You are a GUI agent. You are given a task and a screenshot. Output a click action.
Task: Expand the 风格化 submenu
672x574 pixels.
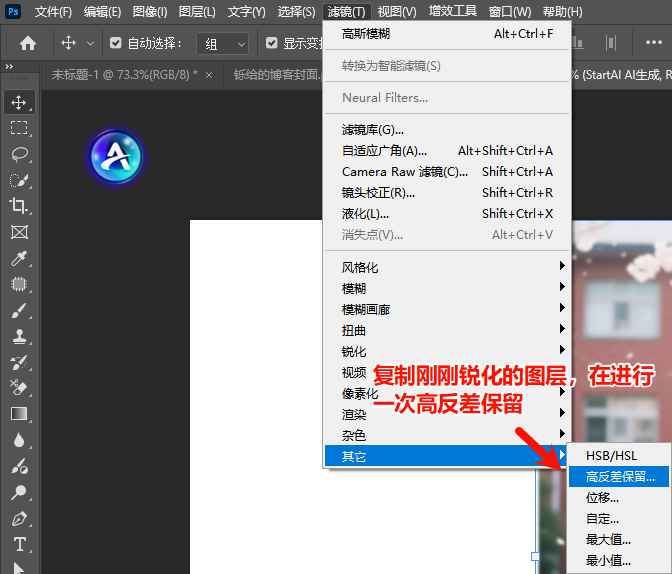(446, 267)
